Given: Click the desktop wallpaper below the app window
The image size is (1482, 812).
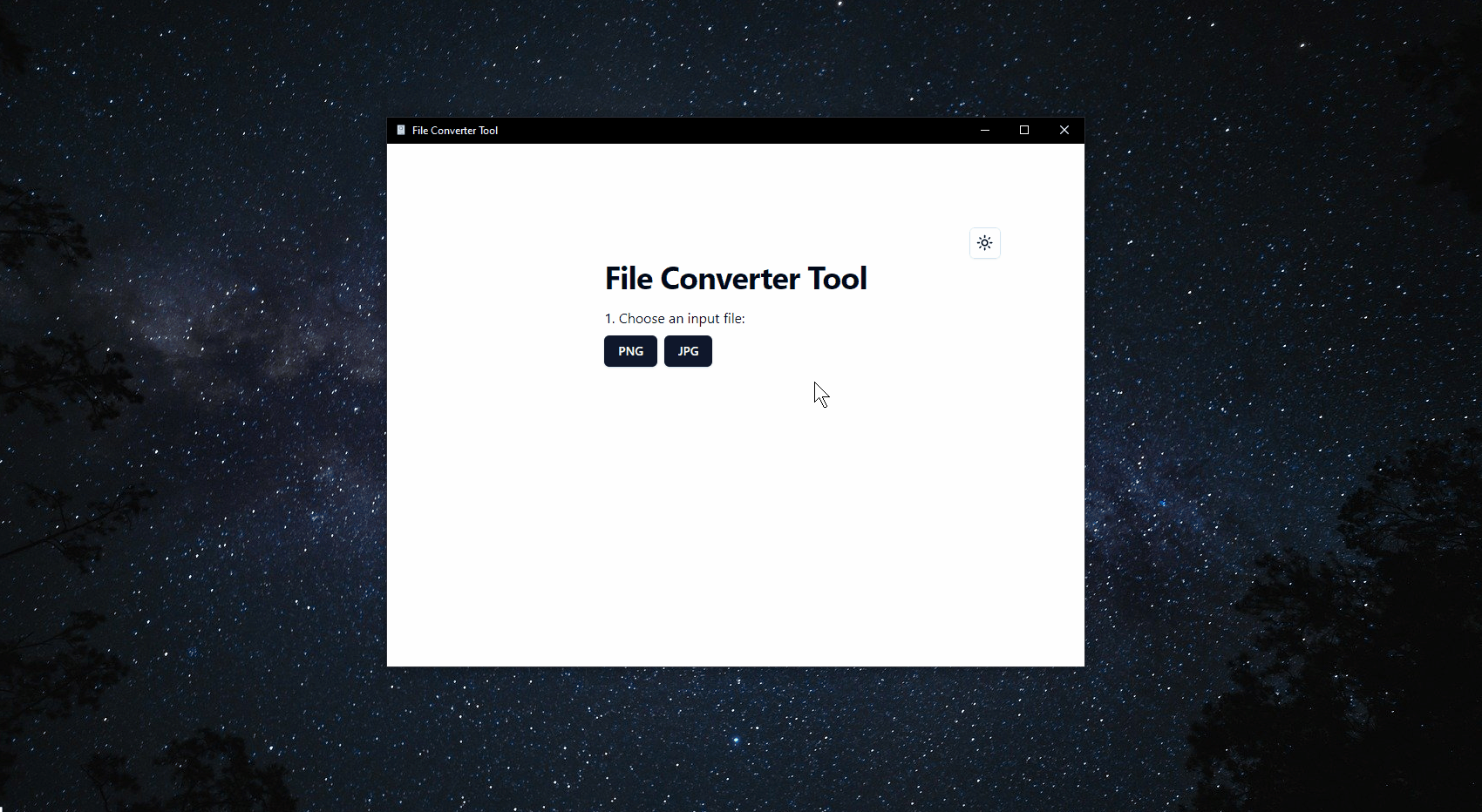Looking at the screenshot, I should click(x=736, y=741).
